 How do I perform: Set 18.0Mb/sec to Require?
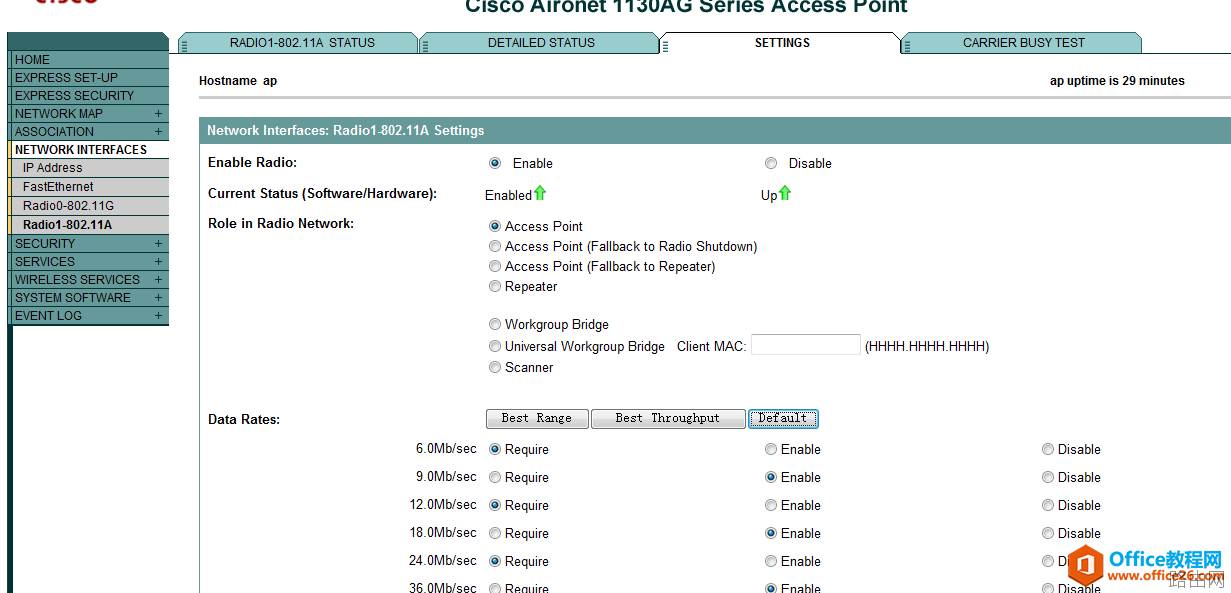(x=495, y=533)
